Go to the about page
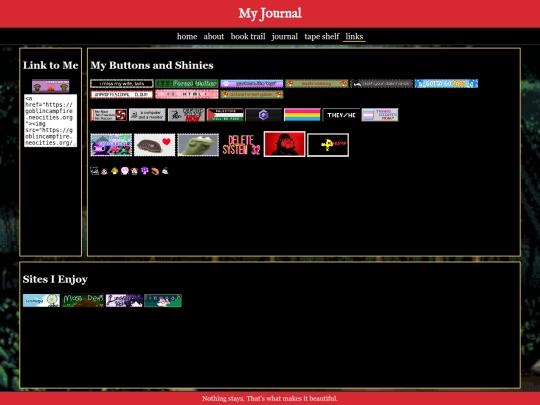540x405 pixels. [x=214, y=37]
